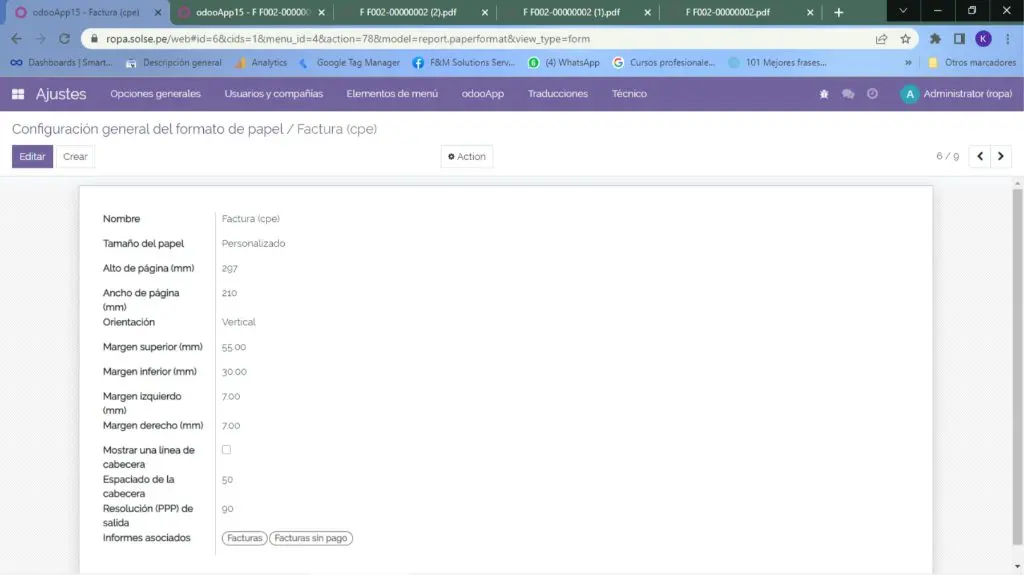Open the conversations chat icon
Image resolution: width=1024 pixels, height=575 pixels.
[x=848, y=94]
